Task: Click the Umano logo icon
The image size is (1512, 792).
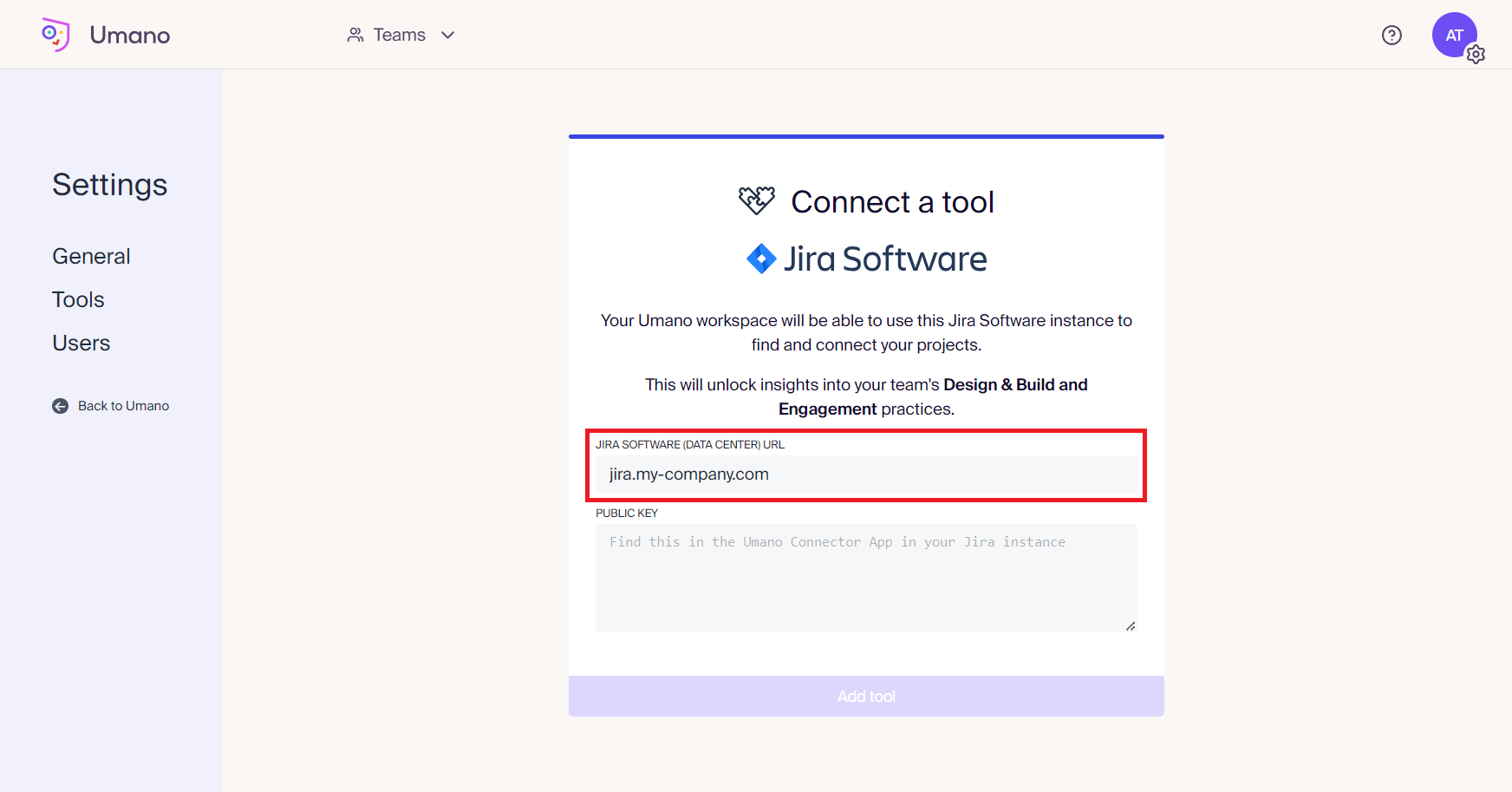Action: coord(55,35)
